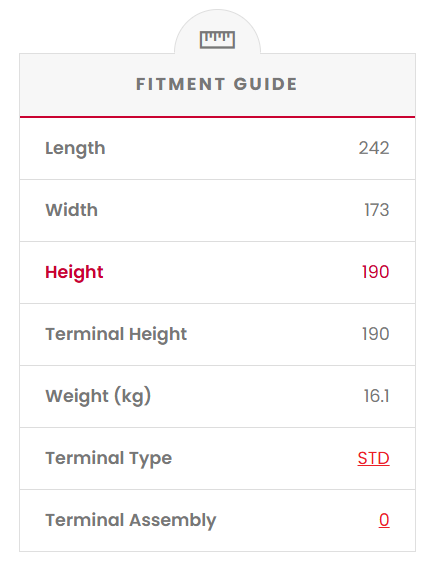Click the Length value 242
This screenshot has height=570, width=429.
(374, 148)
